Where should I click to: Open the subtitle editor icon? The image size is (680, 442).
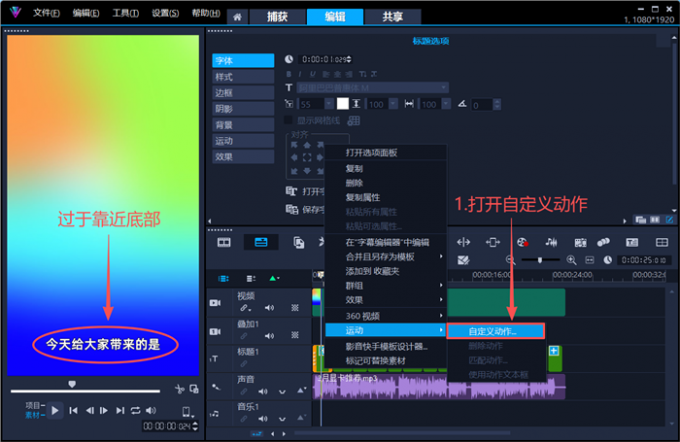[x=632, y=242]
